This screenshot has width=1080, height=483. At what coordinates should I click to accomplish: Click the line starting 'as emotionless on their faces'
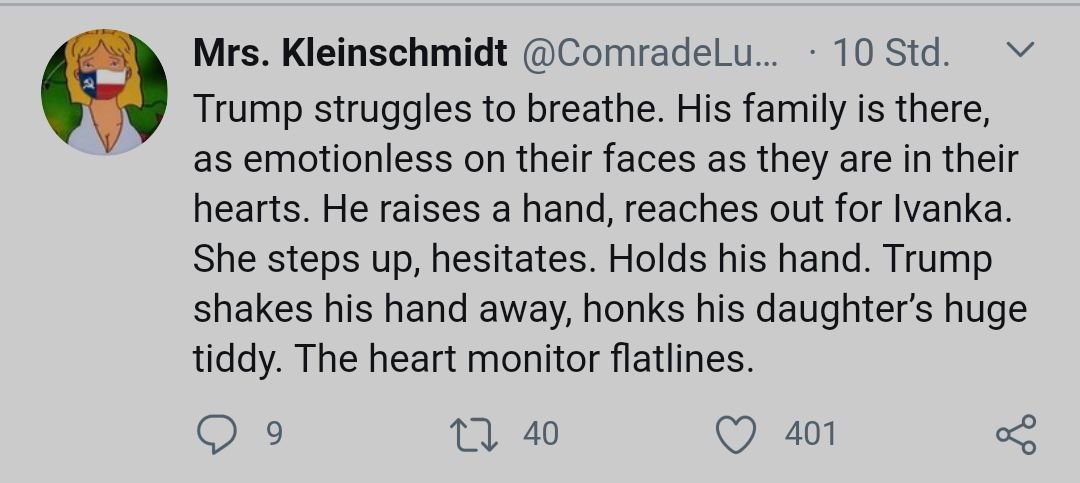[605, 160]
